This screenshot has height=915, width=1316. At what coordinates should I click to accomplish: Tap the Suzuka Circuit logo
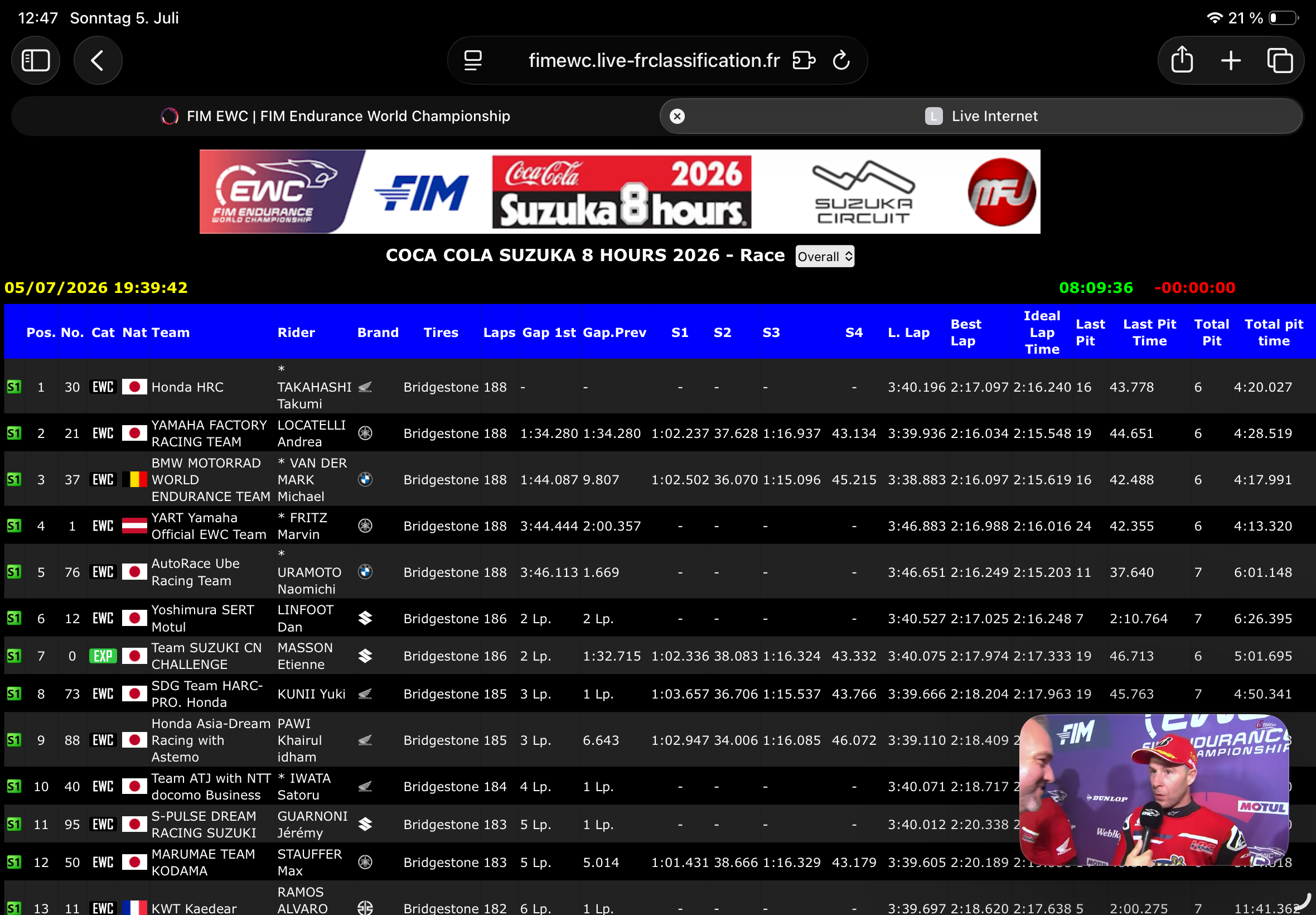[x=863, y=192]
